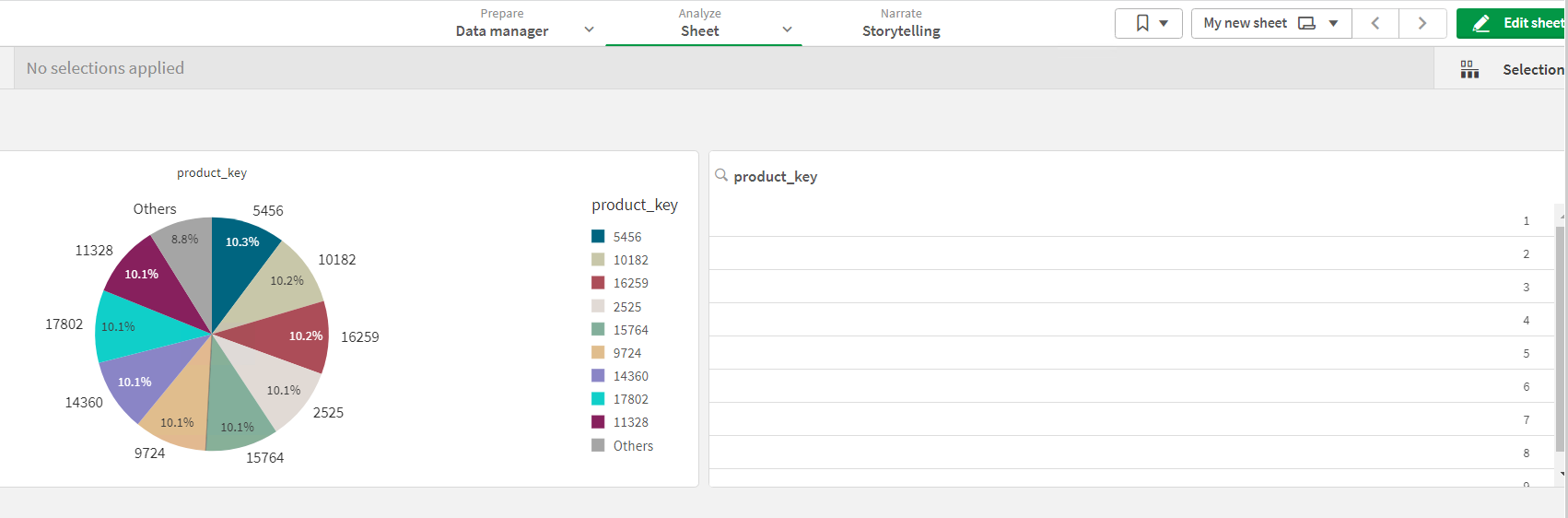Go to the next sheet arrow
1568x518 pixels.
tap(1422, 23)
